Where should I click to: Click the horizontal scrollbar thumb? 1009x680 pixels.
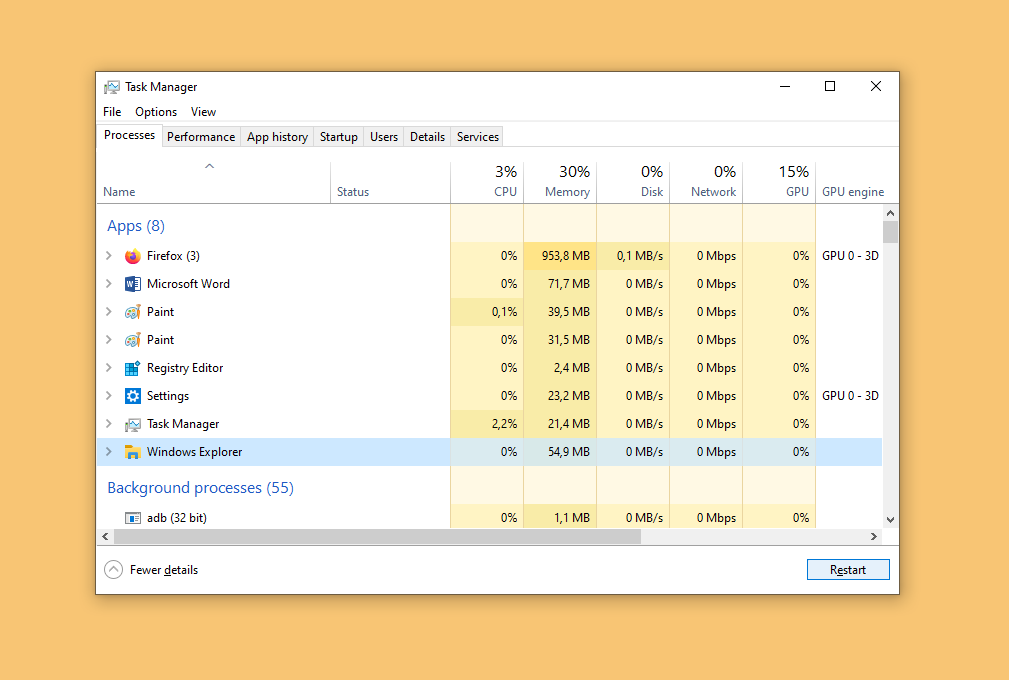pos(378,537)
